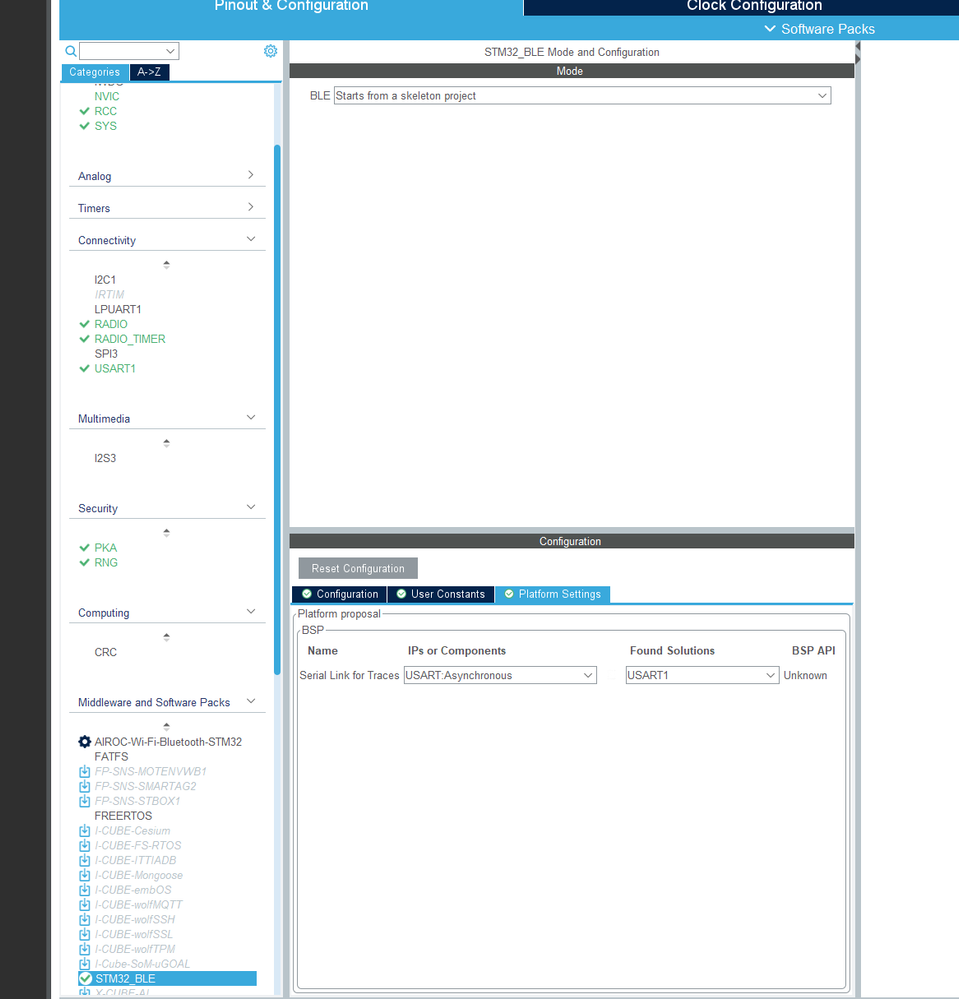This screenshot has height=999, width=959.
Task: Click download icon beside I-CUBE-embOS
Action: [x=84, y=890]
